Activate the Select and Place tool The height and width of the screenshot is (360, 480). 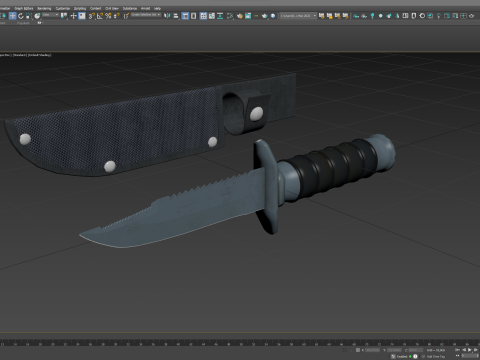(x=37, y=16)
